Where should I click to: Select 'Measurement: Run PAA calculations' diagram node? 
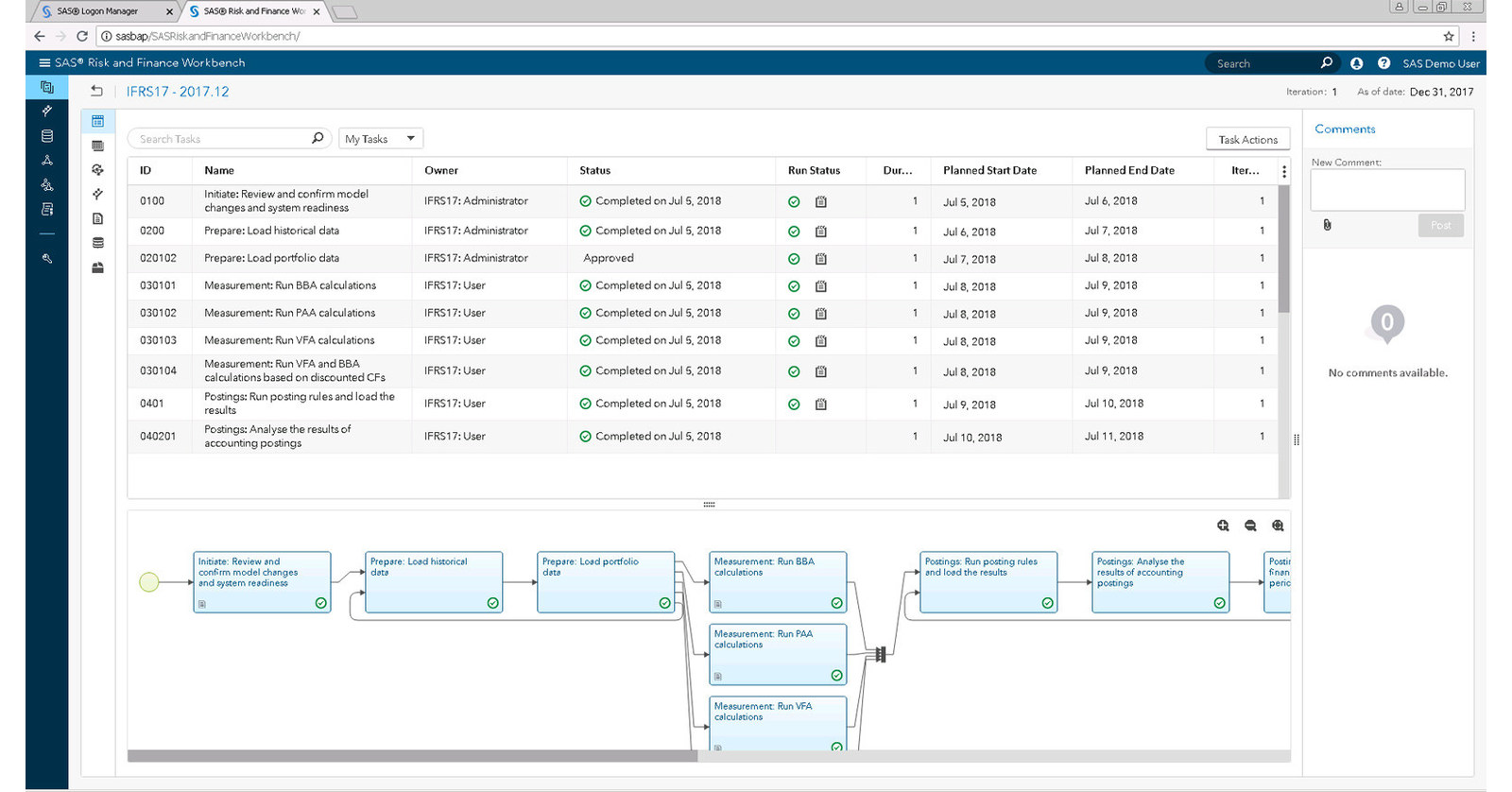[x=778, y=654]
